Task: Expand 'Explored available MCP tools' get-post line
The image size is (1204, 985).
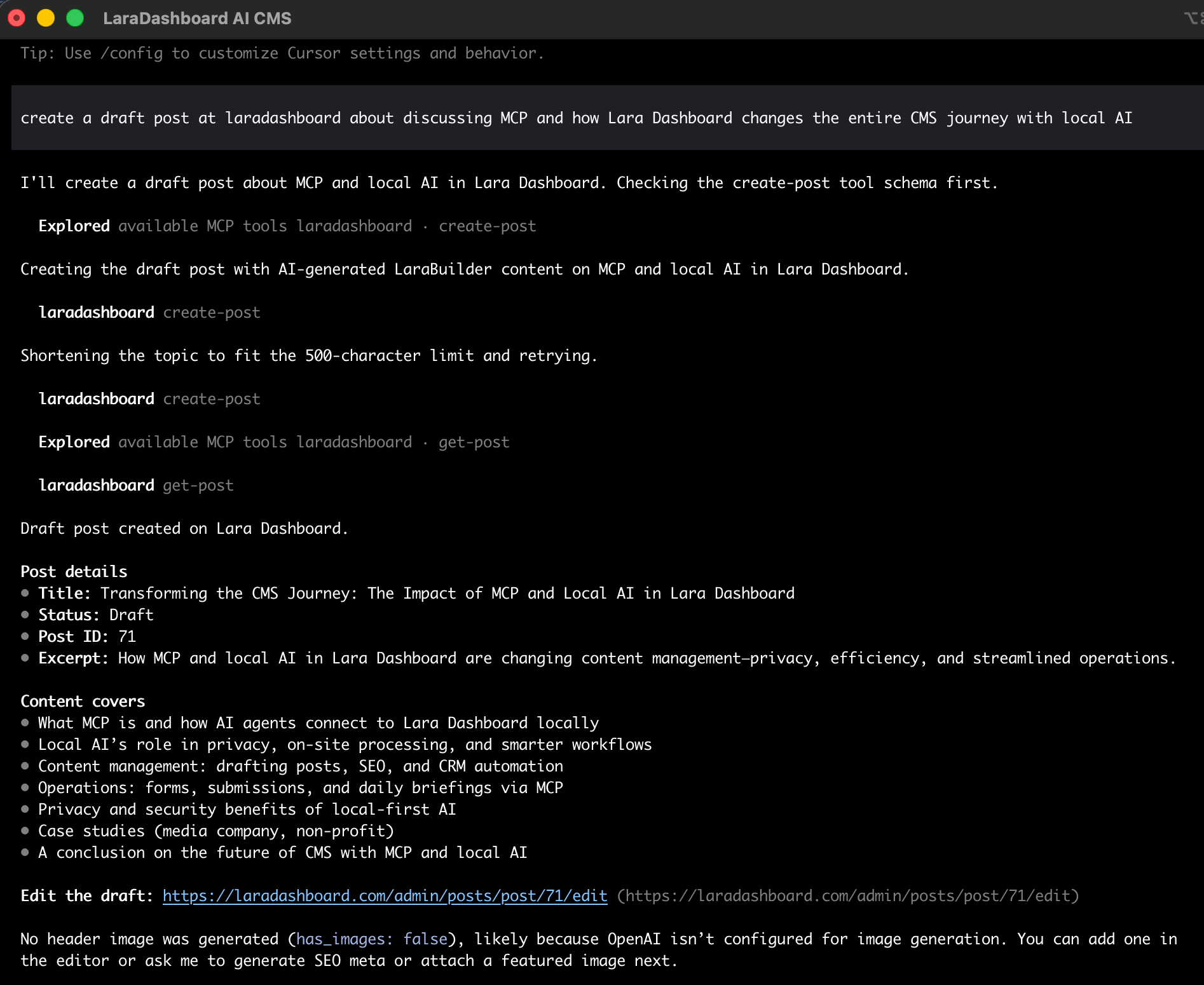Action: pos(274,442)
